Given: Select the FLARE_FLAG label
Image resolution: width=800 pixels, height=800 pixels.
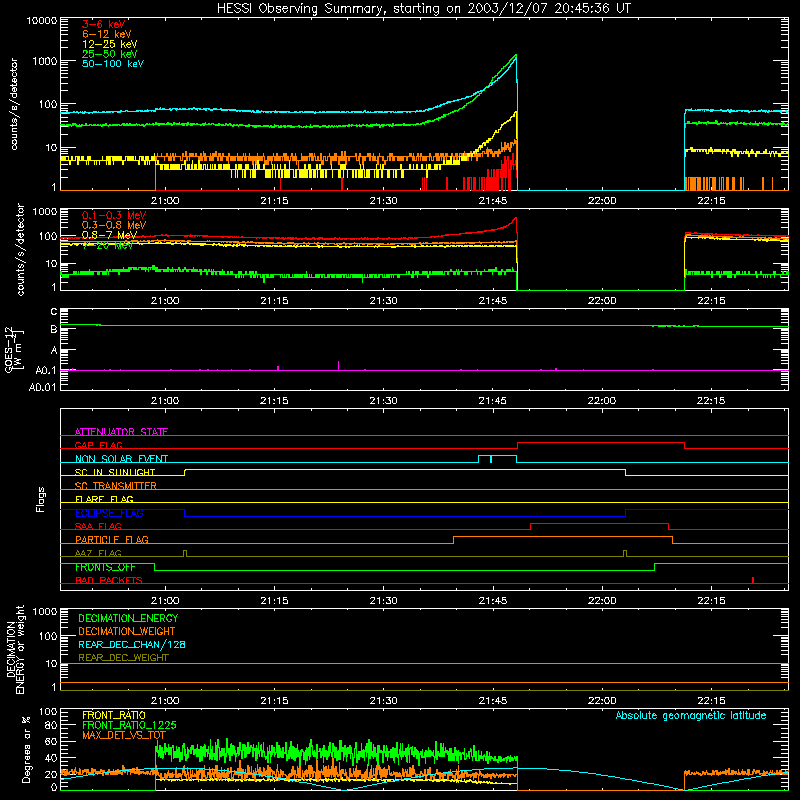Looking at the screenshot, I should 104,499.
